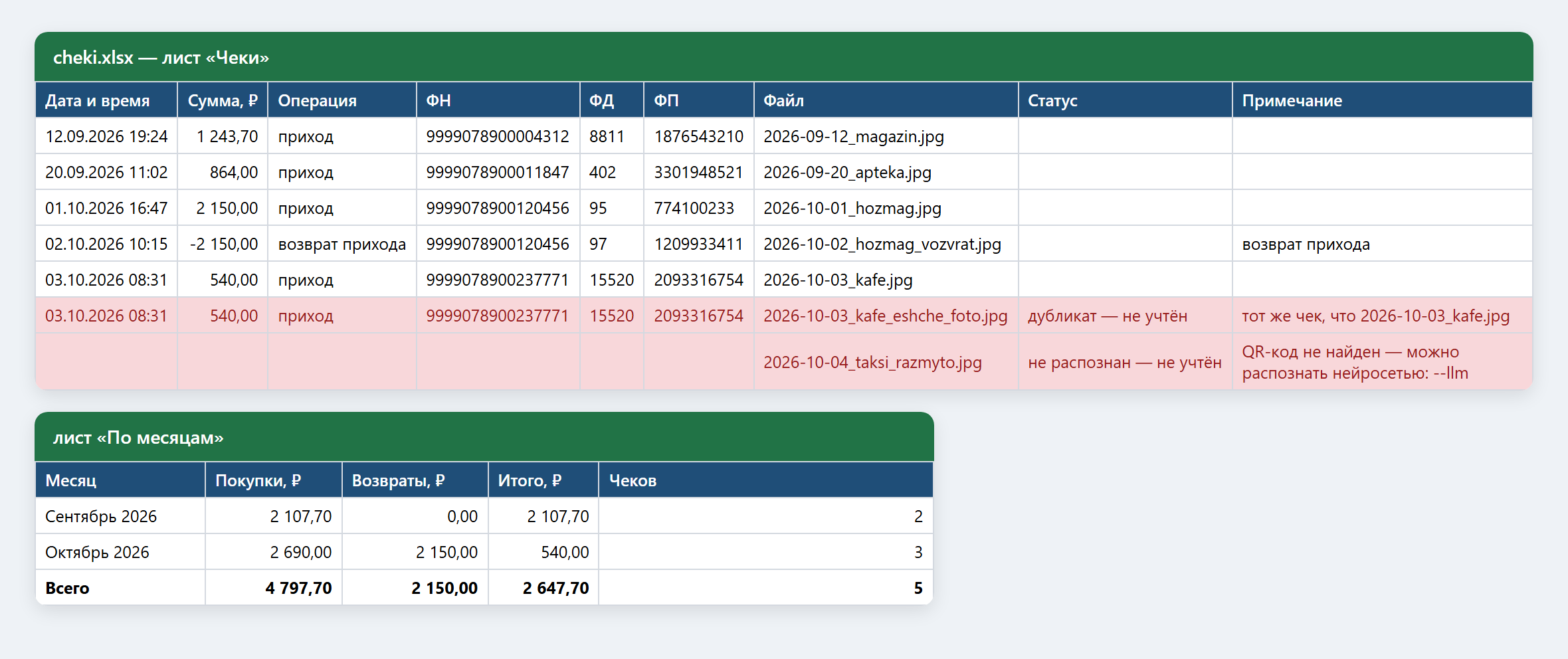Select the cell '01.10.2026 16:47'
The width and height of the screenshot is (1568, 659).
pos(106,208)
